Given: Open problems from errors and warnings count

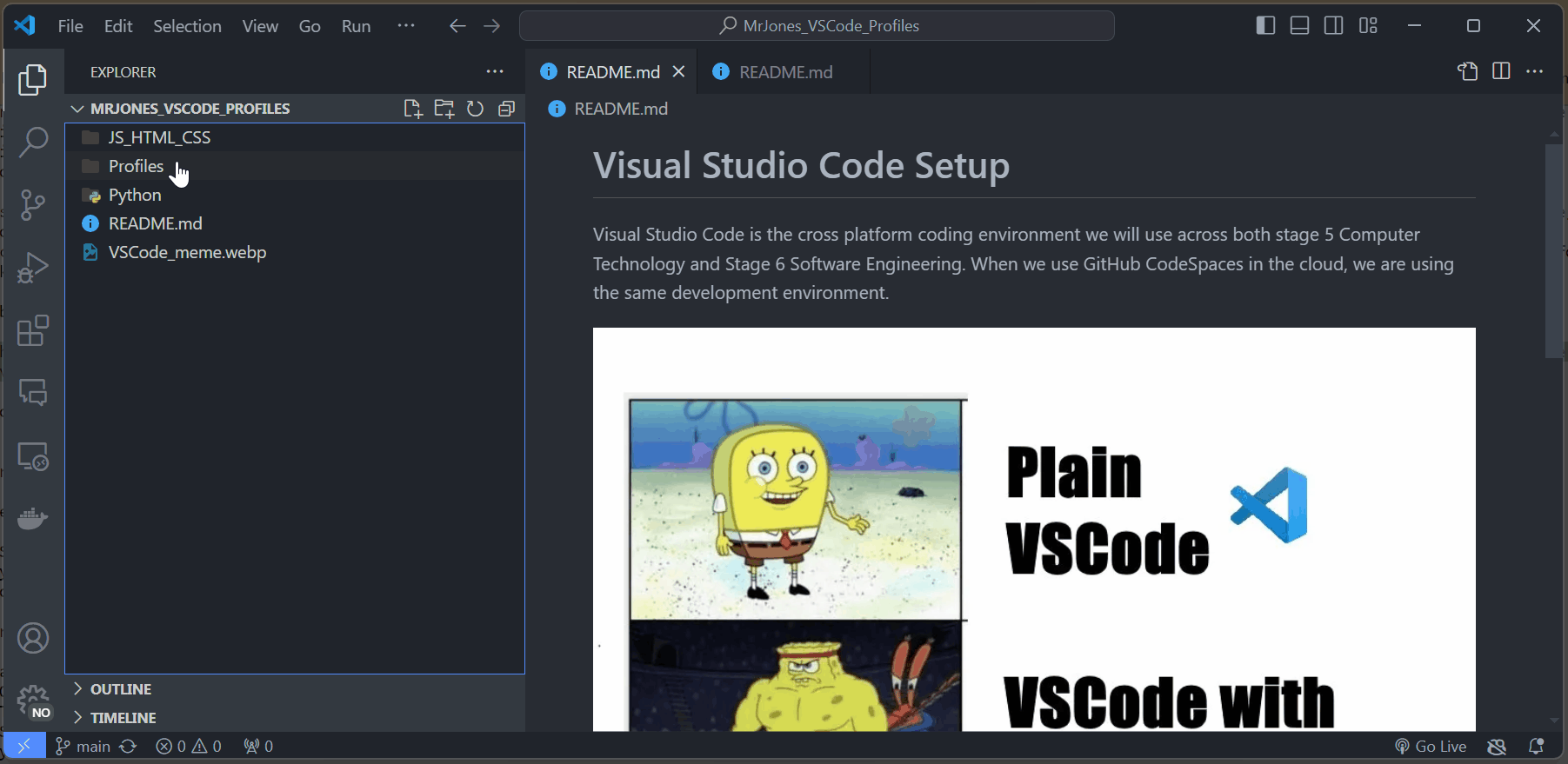Looking at the screenshot, I should point(189,746).
